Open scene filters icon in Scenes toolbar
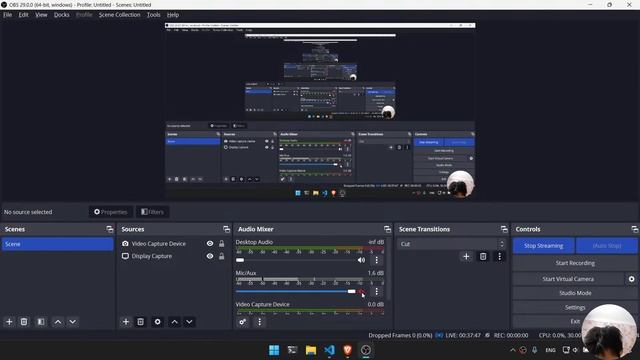640x360 pixels. pyautogui.click(x=41, y=322)
